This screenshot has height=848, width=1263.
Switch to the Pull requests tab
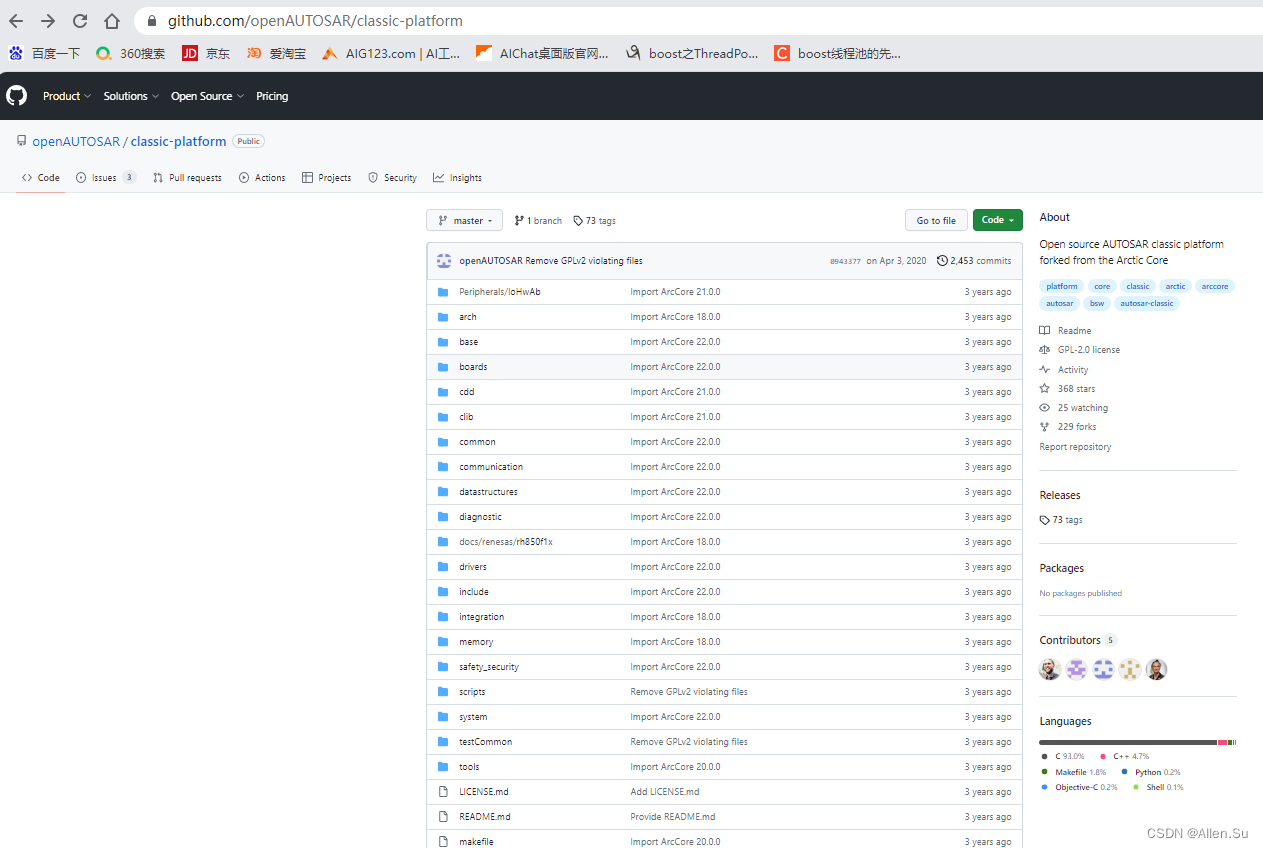[187, 178]
